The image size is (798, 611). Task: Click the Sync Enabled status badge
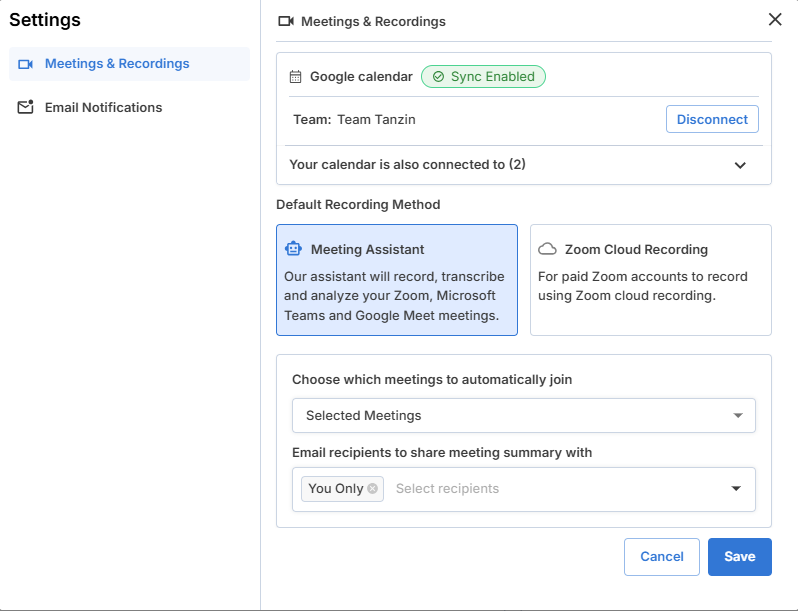click(x=483, y=76)
